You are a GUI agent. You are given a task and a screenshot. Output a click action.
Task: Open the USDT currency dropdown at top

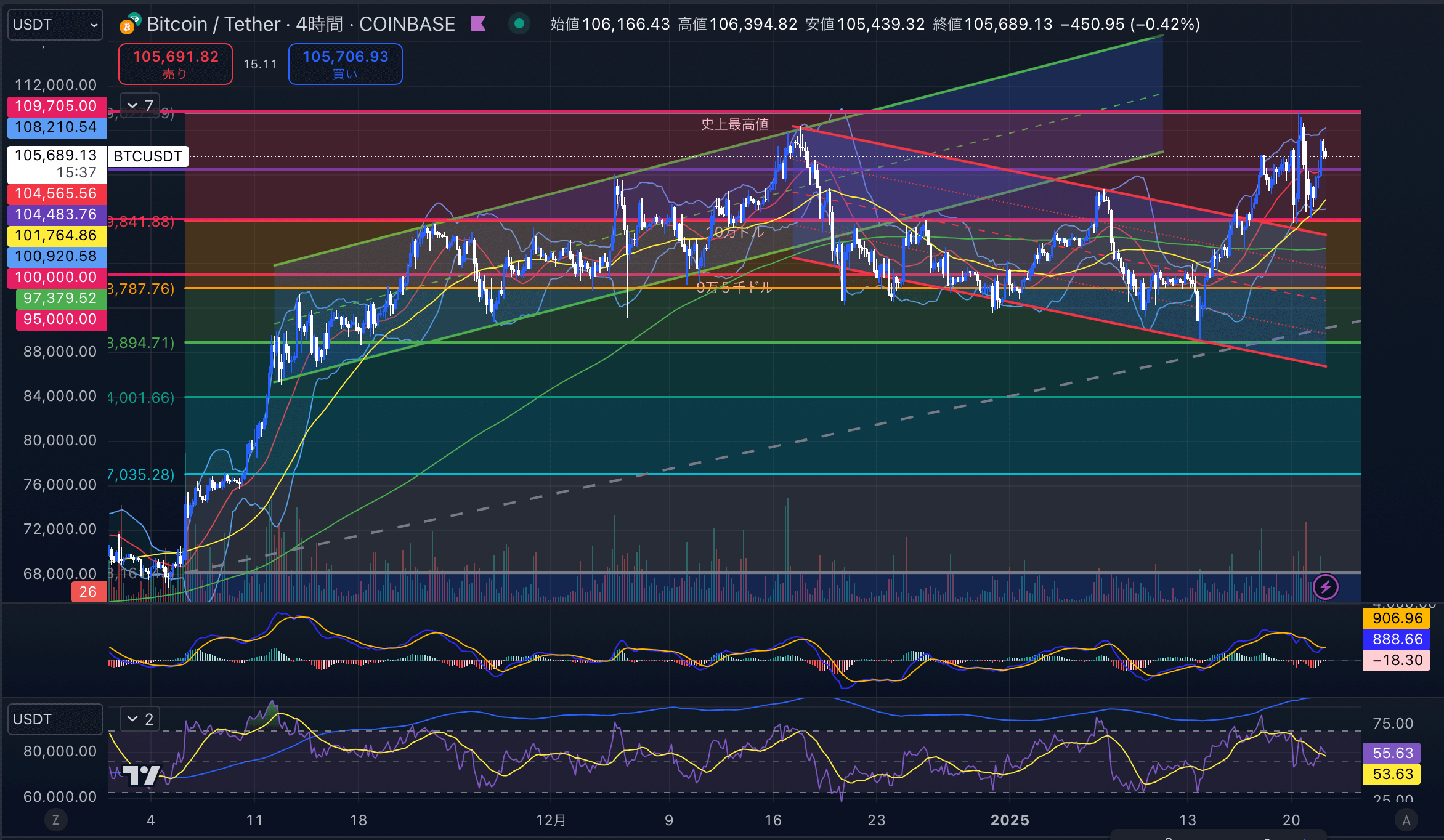coord(55,25)
